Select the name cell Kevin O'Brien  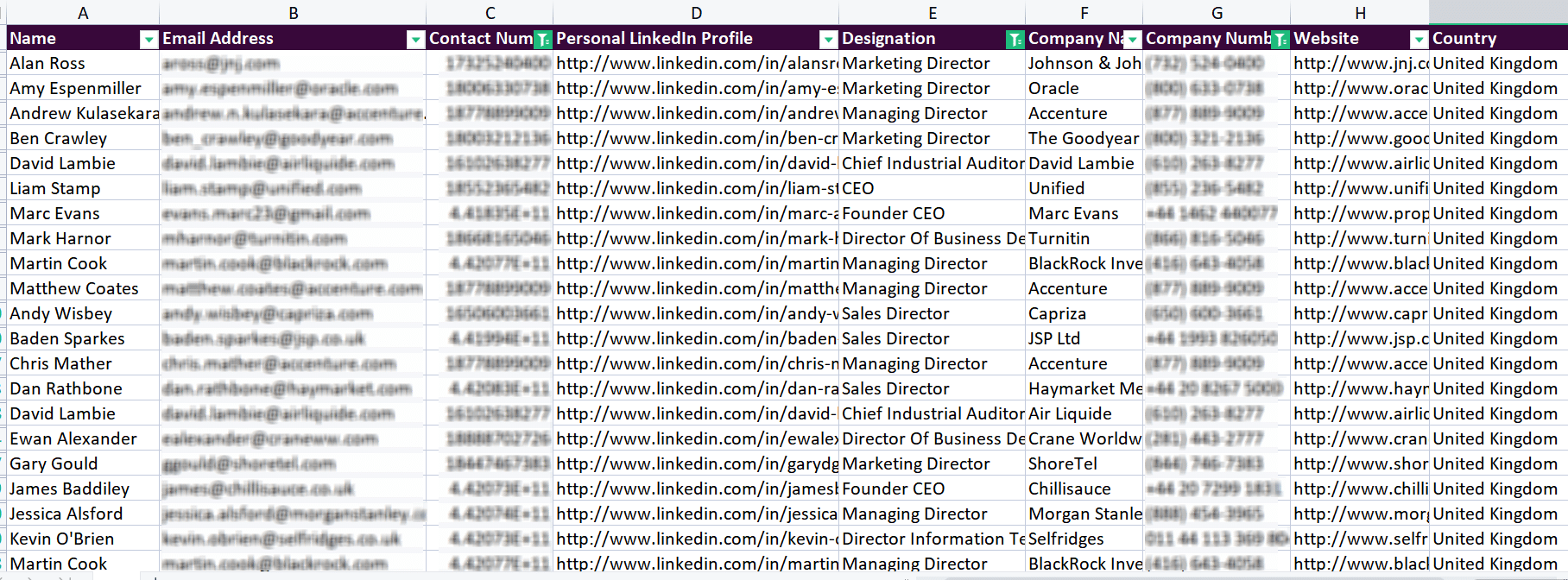(83, 539)
